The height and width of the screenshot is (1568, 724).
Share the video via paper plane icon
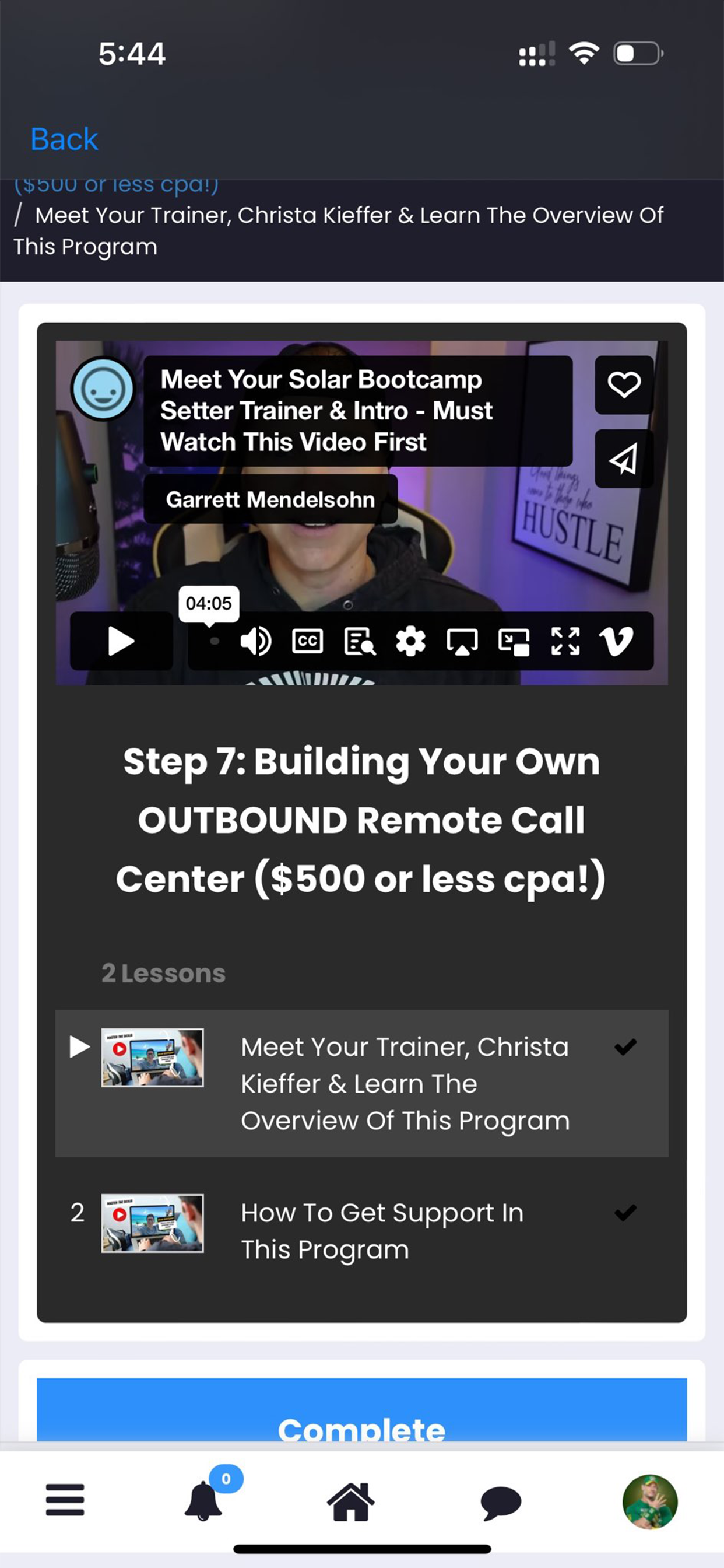coord(624,459)
